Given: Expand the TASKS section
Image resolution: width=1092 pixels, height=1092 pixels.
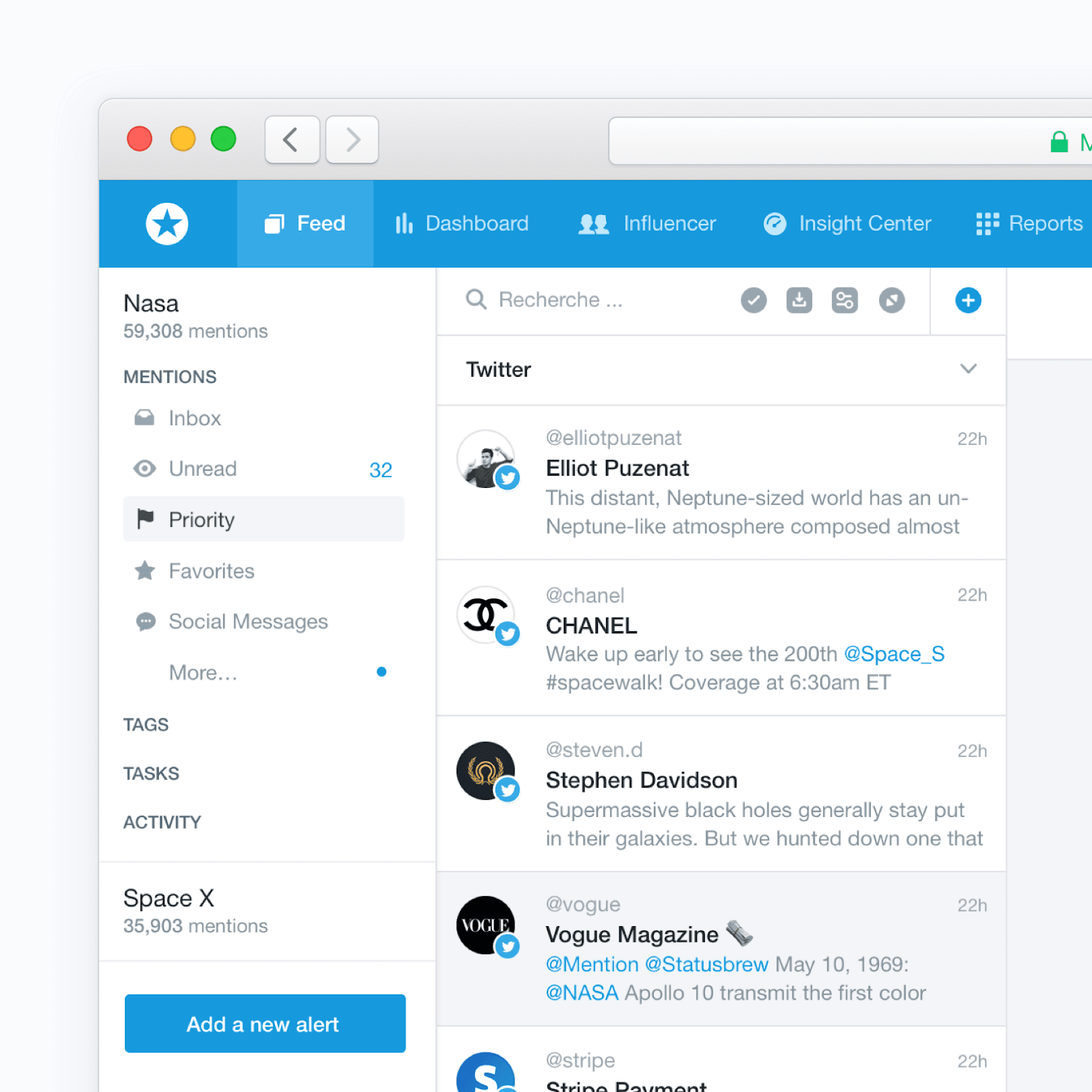Looking at the screenshot, I should 152,773.
